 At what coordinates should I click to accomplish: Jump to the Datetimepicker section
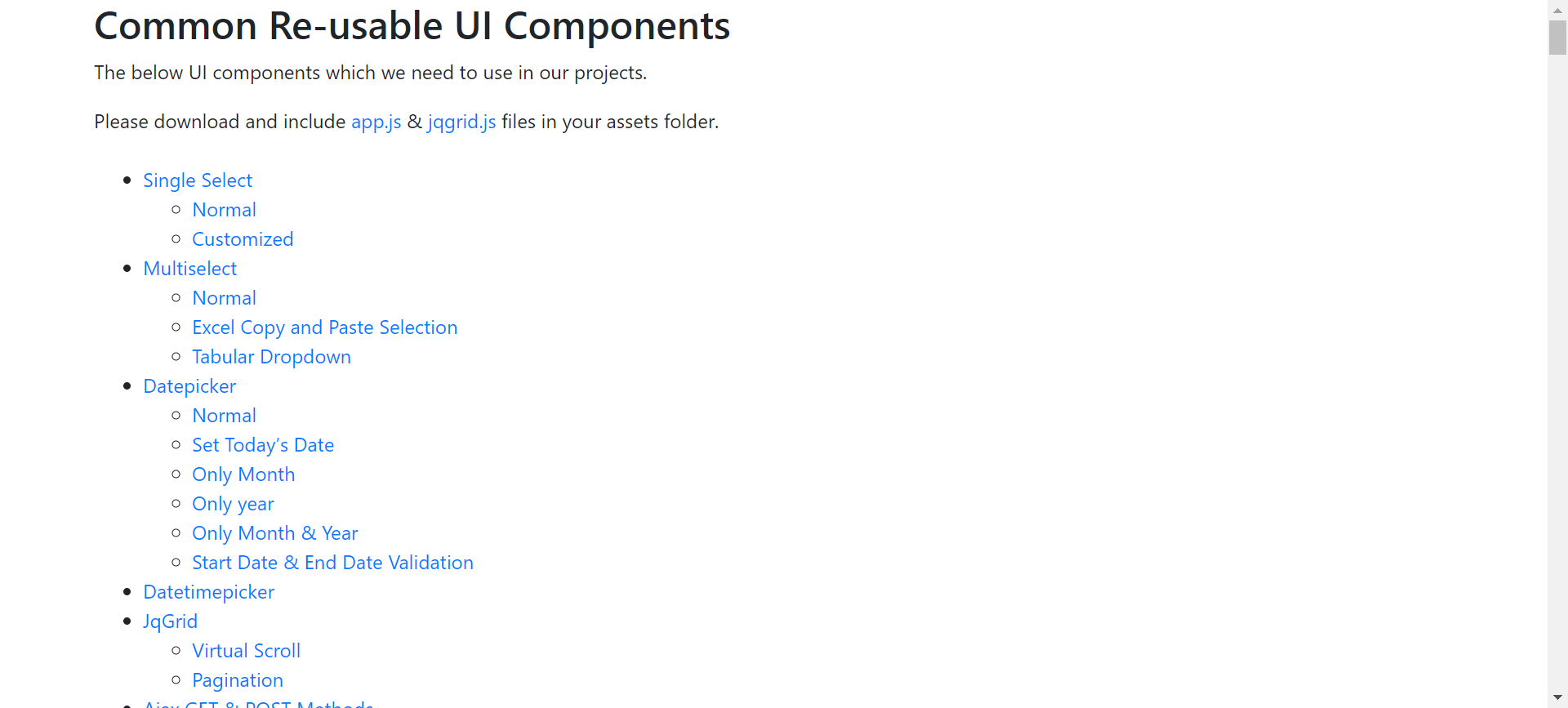point(208,592)
